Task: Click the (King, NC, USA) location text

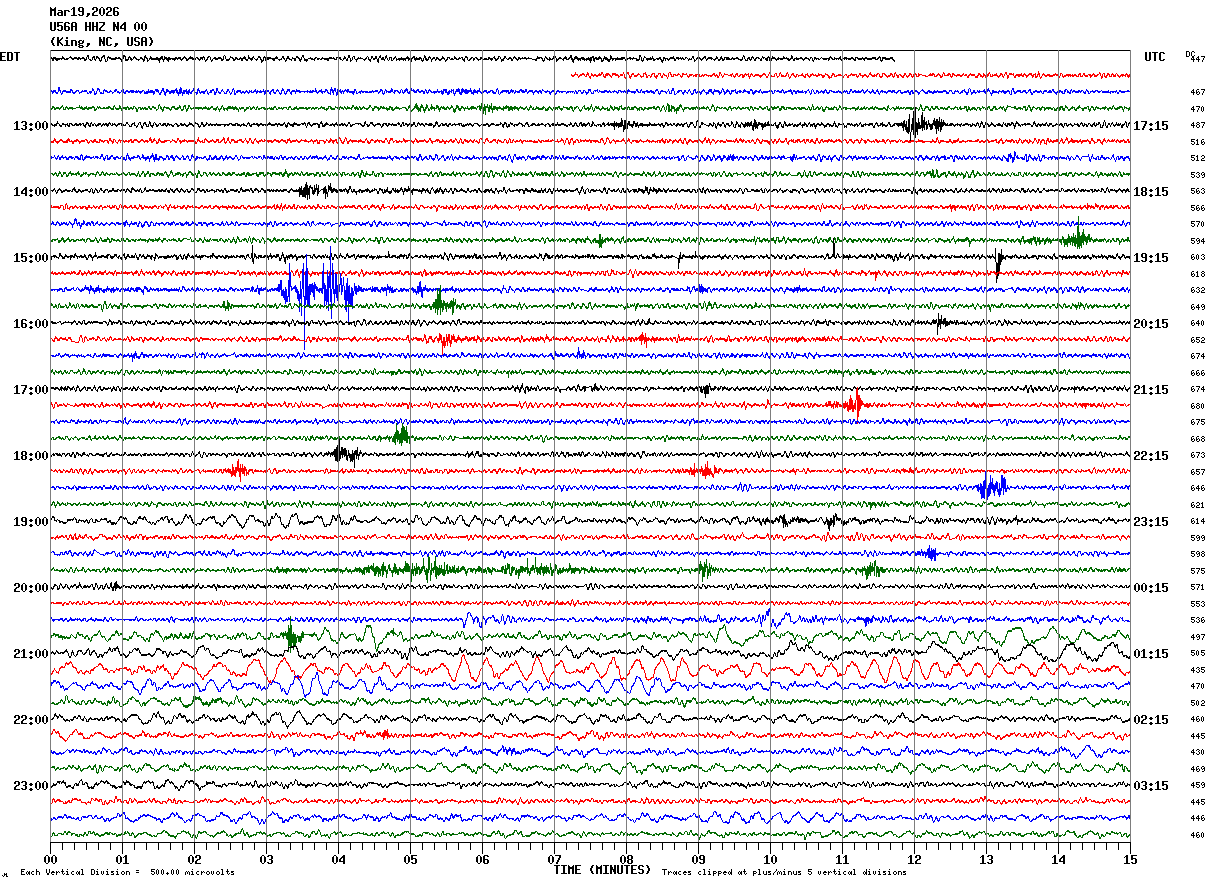Action: pos(102,42)
